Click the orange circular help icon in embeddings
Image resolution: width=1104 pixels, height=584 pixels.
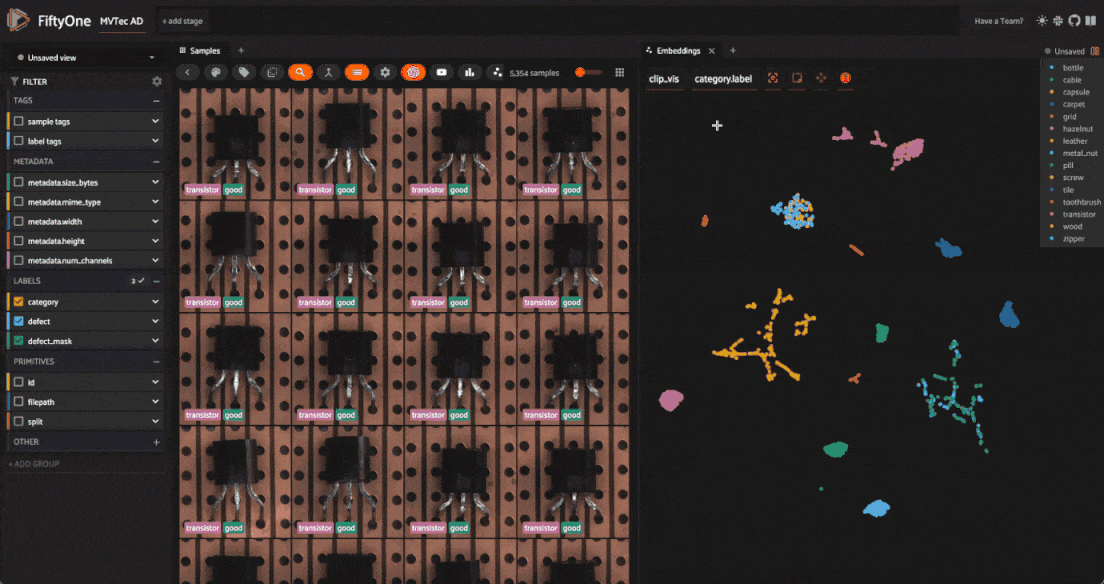[x=846, y=78]
